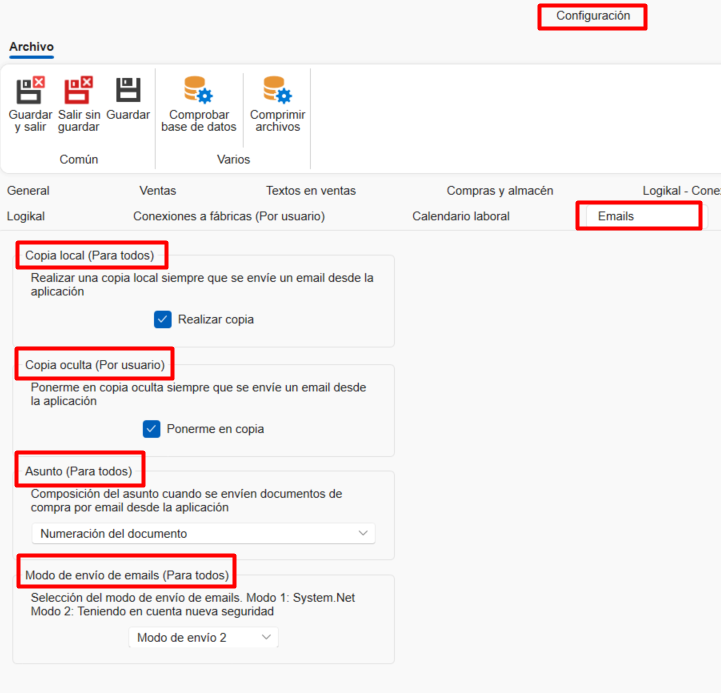Click the Realizar una copia local description
The width and height of the screenshot is (721, 693).
(202, 285)
